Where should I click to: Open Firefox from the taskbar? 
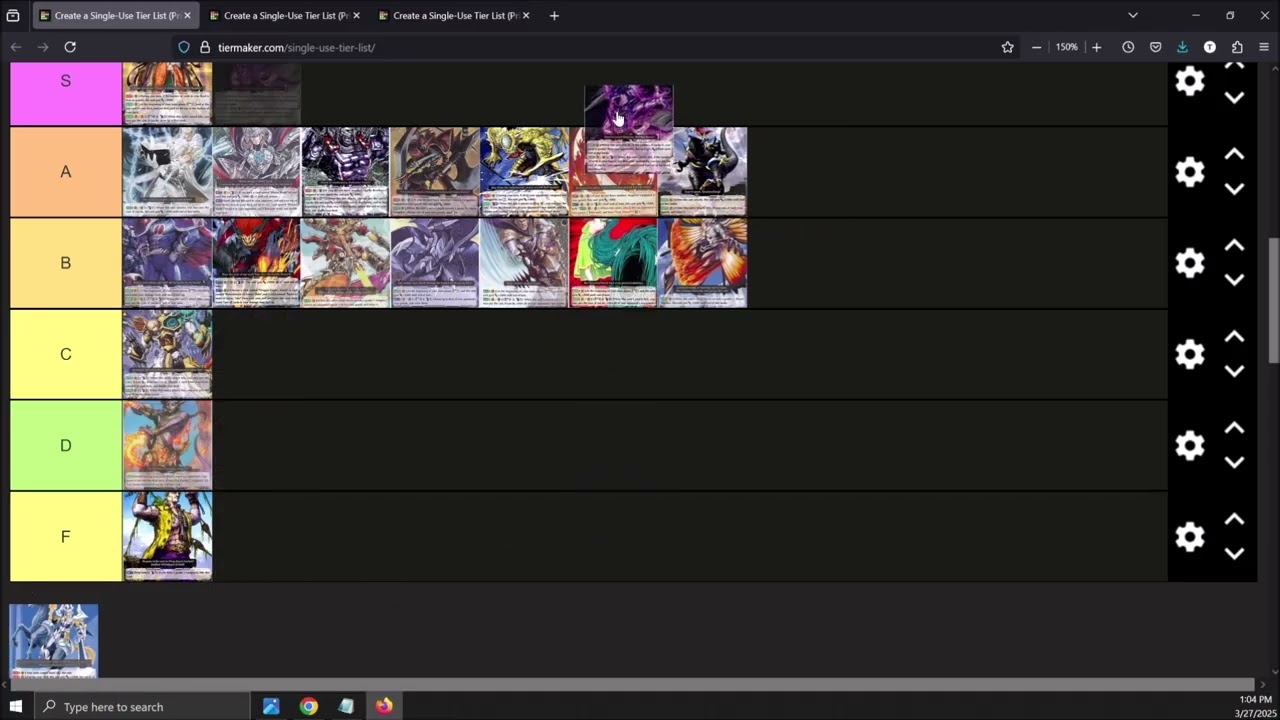pos(384,706)
